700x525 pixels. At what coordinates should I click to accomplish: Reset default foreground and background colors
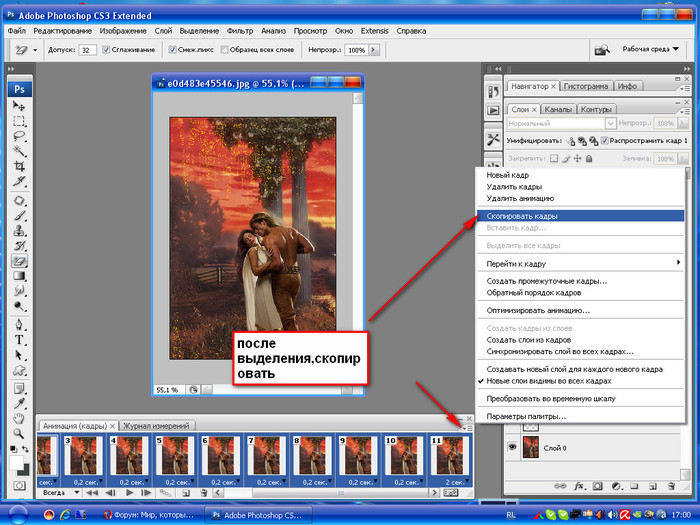coord(13,449)
